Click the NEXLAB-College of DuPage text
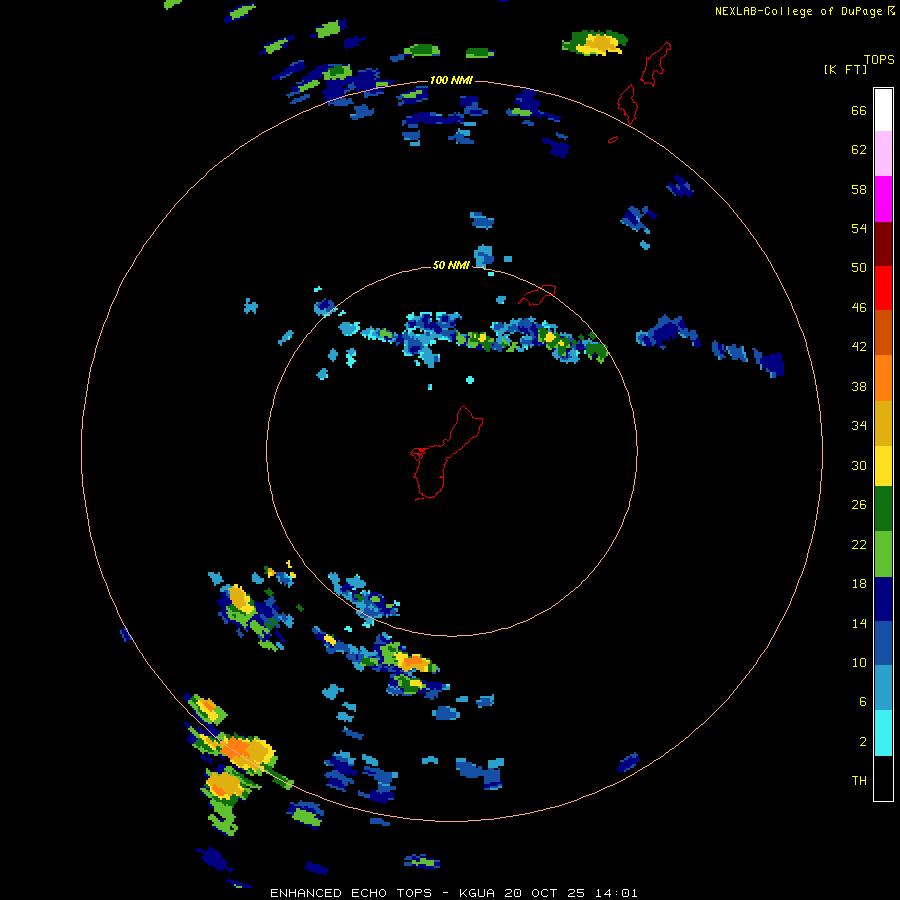Viewport: 900px width, 900px height. click(799, 11)
